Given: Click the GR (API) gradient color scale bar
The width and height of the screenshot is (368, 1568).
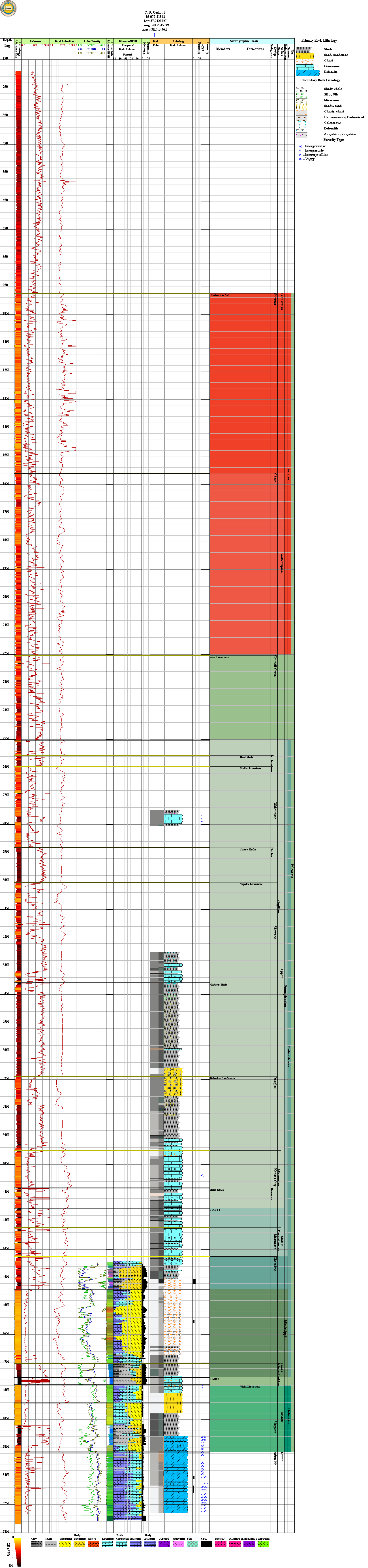Looking at the screenshot, I should [18, 1553].
